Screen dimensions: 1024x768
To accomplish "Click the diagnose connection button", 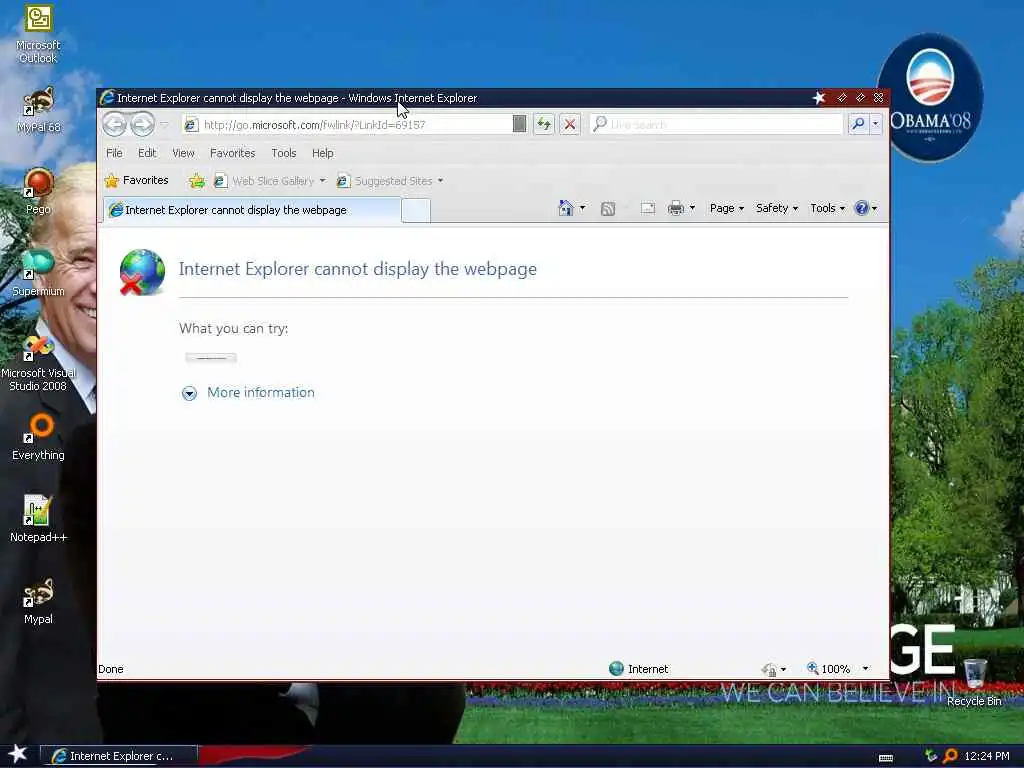I will tap(211, 358).
